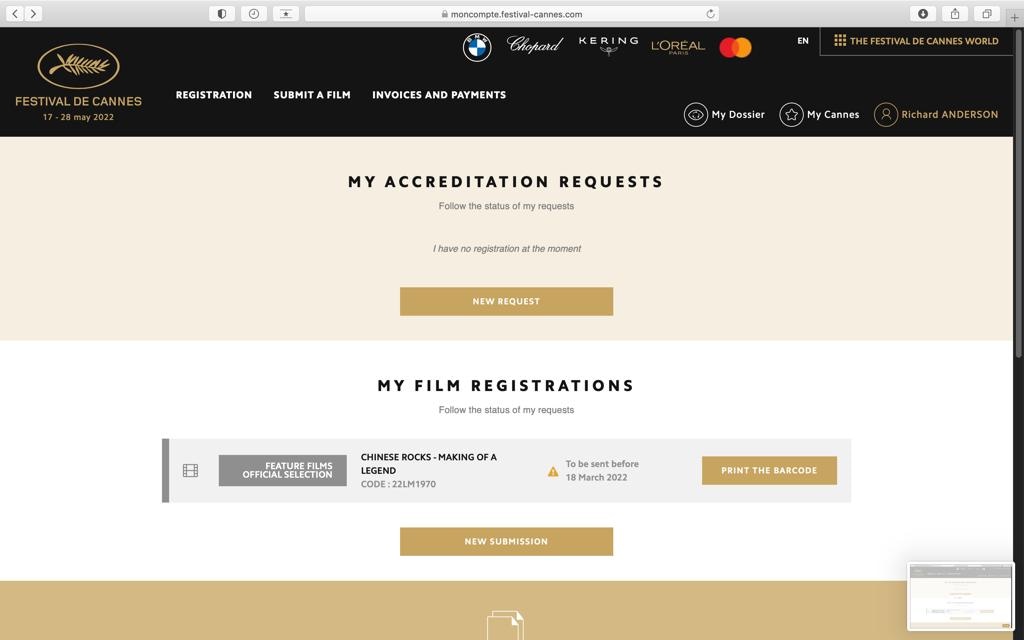Open My Dossier link
Screen dimensions: 1024x640
coord(738,114)
